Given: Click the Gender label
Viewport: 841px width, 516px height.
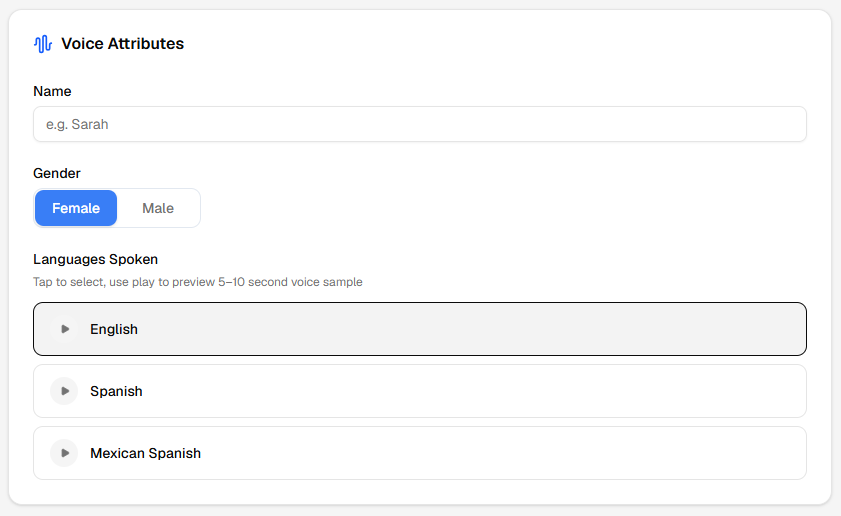Looking at the screenshot, I should tap(57, 173).
